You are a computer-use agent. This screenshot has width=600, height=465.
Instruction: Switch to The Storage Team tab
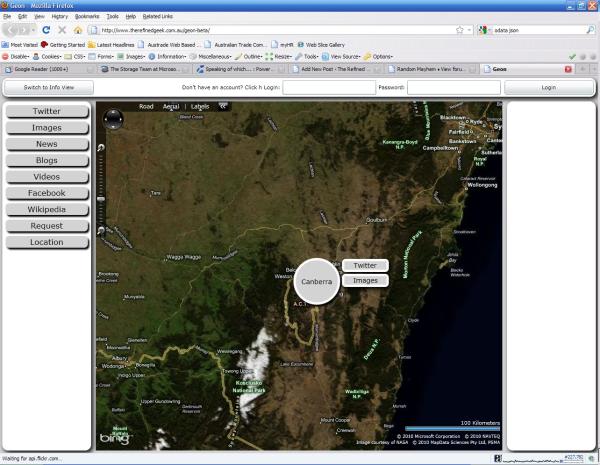click(144, 69)
